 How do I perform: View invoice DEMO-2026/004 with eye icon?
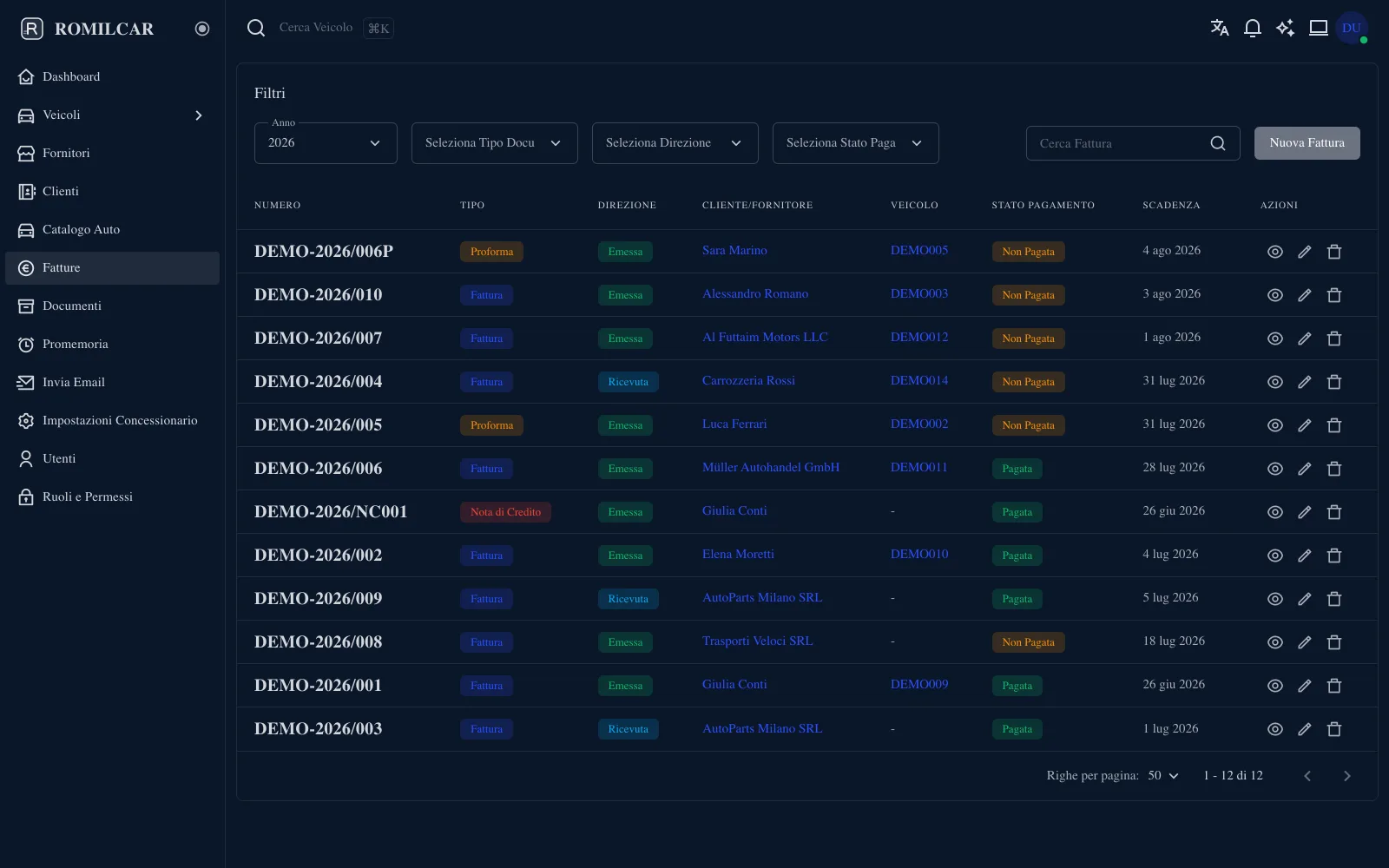1274,382
